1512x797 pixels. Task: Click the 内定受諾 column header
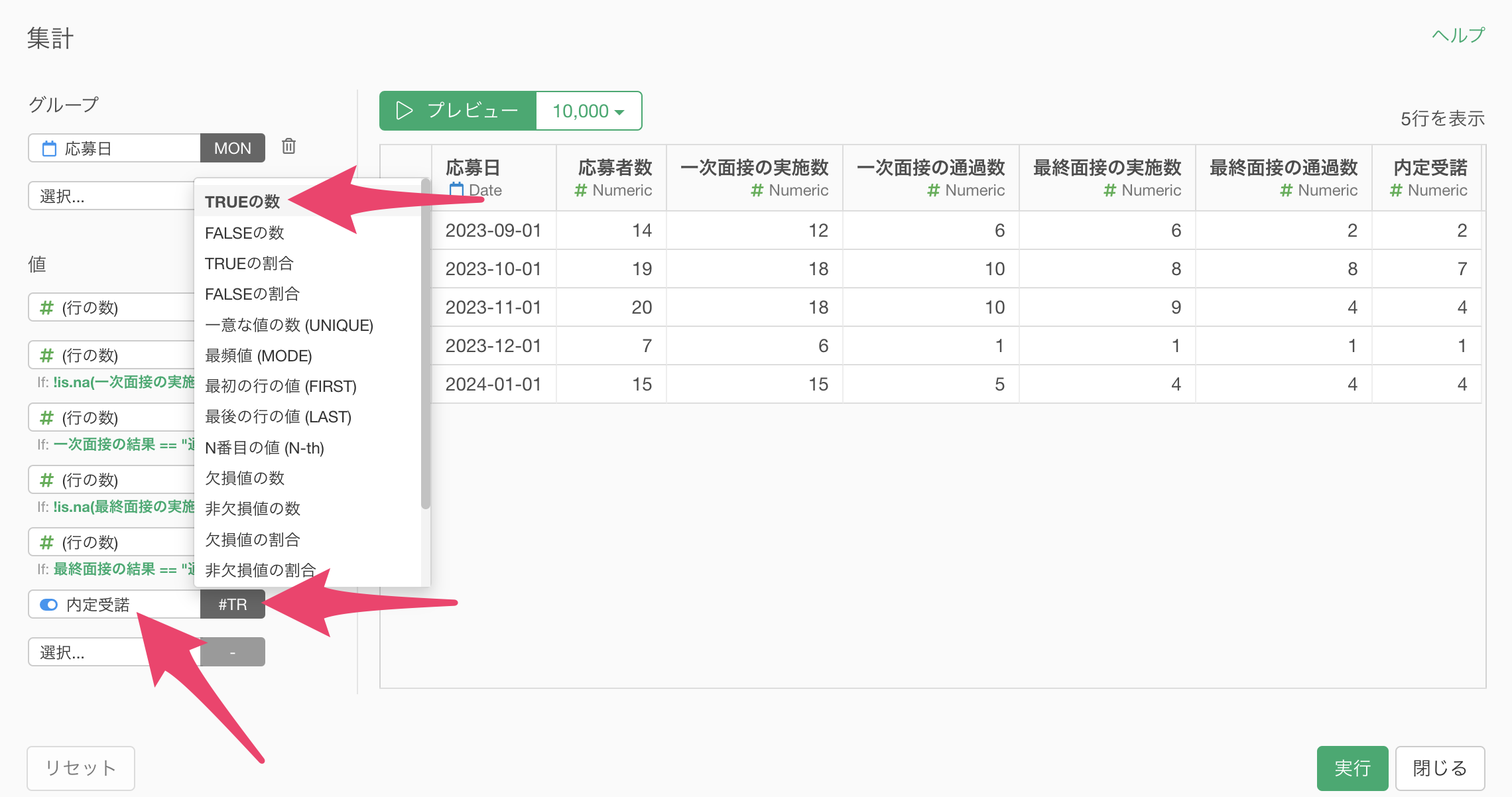click(1426, 178)
